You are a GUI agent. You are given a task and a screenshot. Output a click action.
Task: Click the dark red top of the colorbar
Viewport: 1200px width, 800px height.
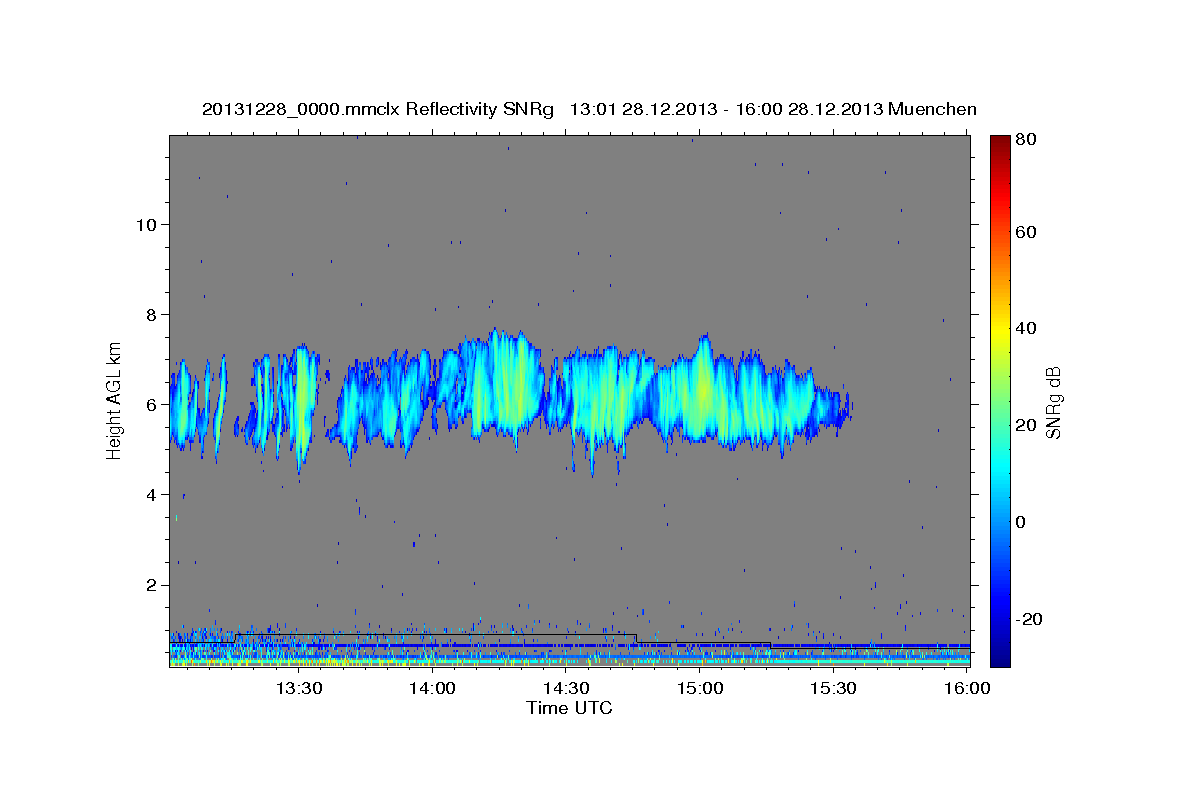click(1000, 145)
